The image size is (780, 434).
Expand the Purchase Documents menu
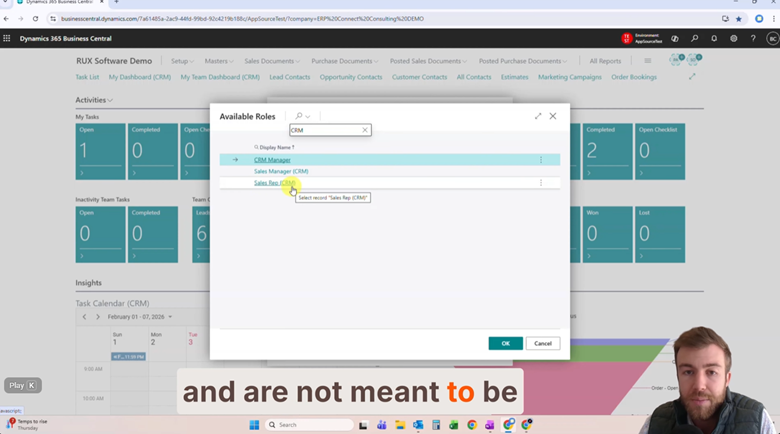click(x=345, y=61)
